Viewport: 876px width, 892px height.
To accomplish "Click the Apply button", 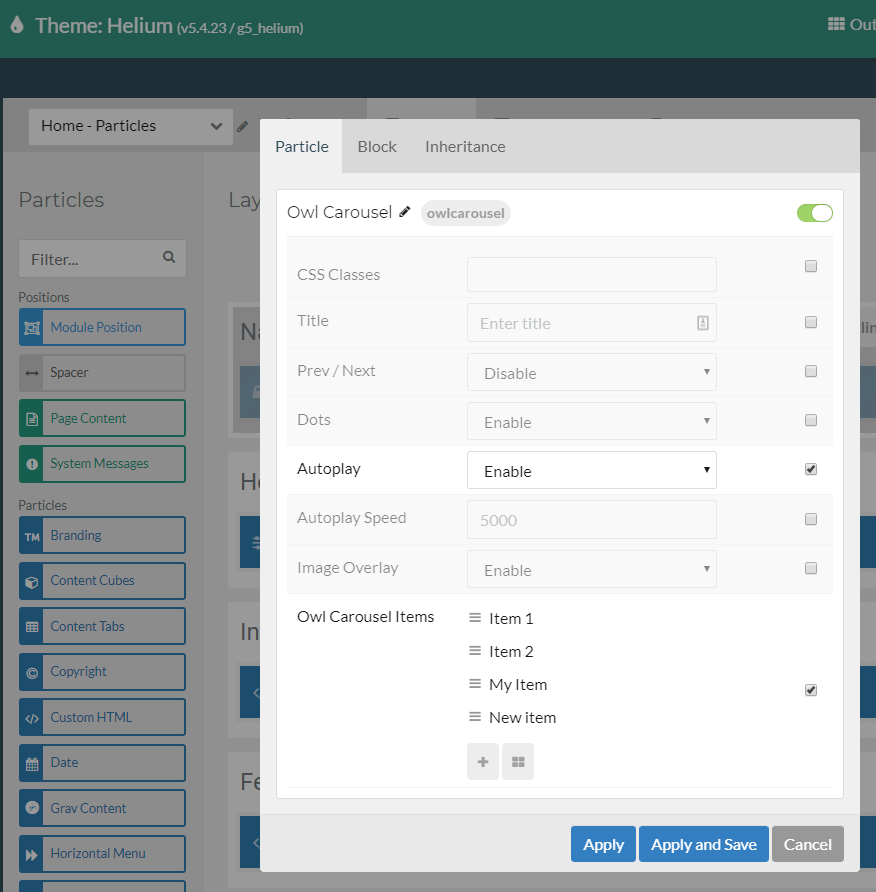I will pos(603,844).
